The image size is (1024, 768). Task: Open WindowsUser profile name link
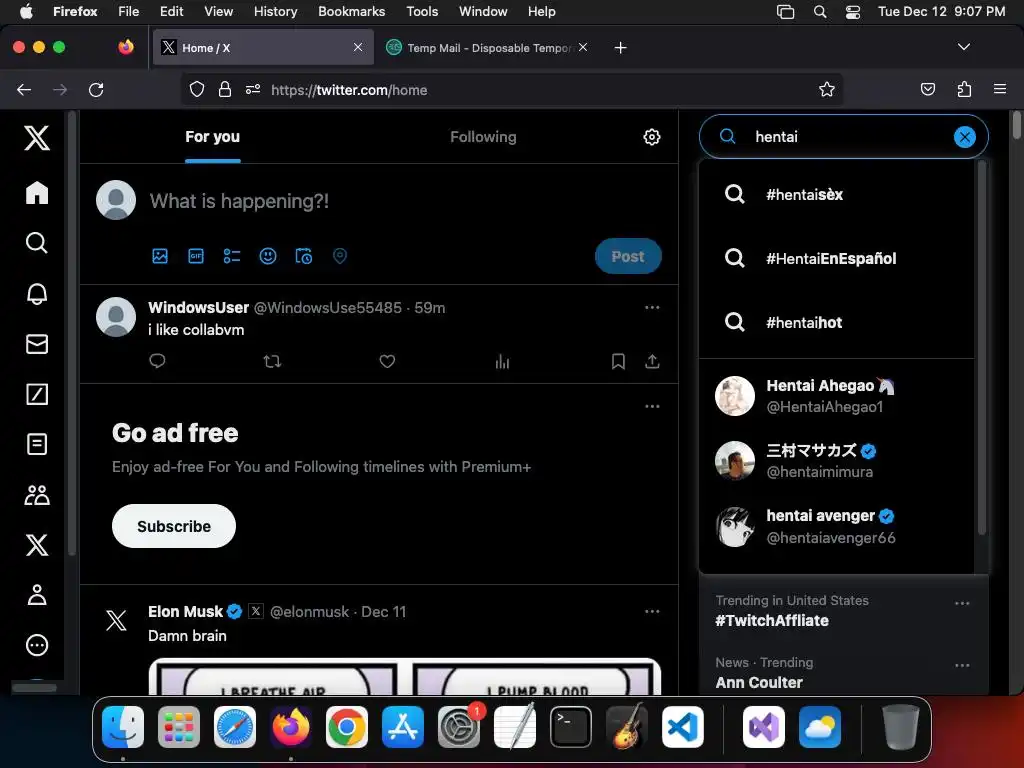coord(199,308)
